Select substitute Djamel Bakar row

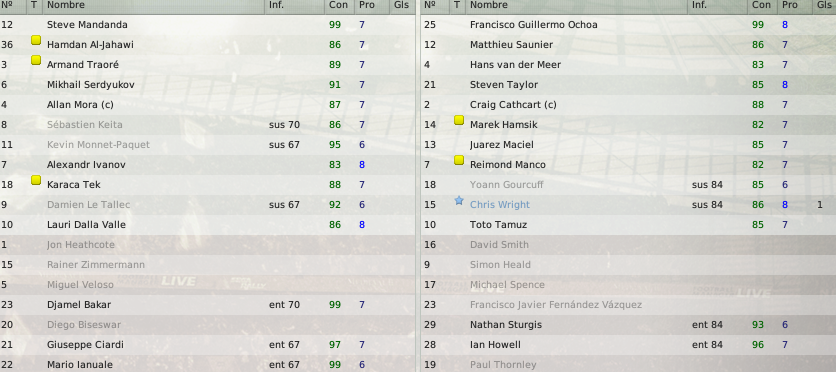click(x=207, y=305)
